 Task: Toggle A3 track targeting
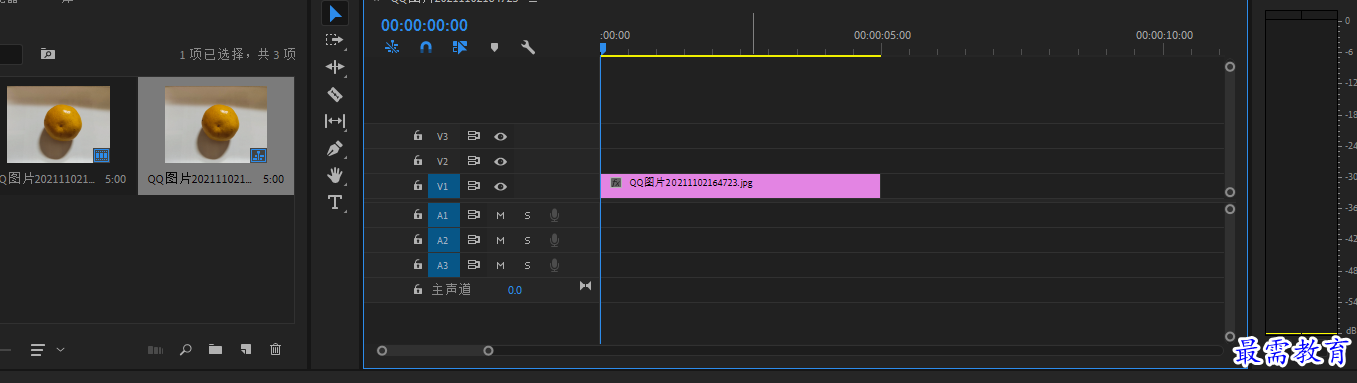(443, 265)
